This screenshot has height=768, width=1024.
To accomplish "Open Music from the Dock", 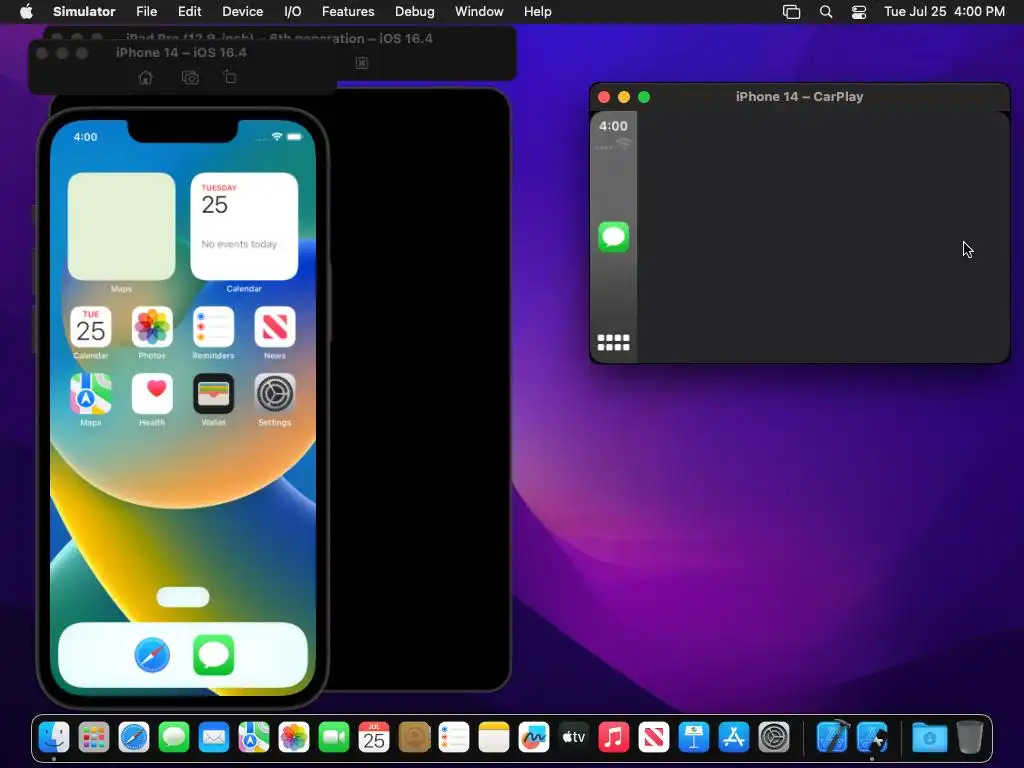I will click(613, 738).
